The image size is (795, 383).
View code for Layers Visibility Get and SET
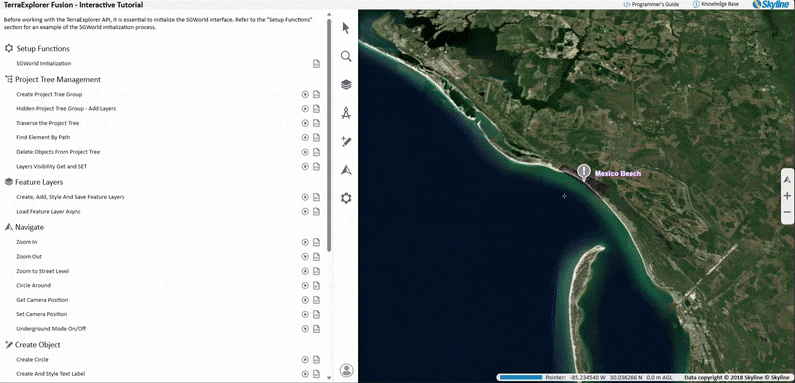click(x=316, y=166)
